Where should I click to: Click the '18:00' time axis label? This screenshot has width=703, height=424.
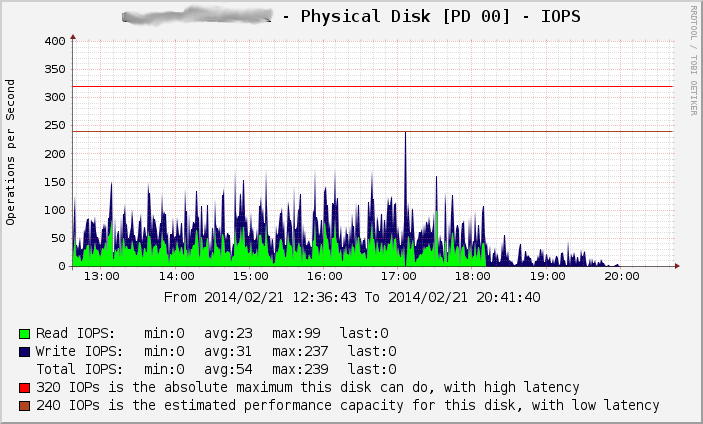pyautogui.click(x=473, y=276)
